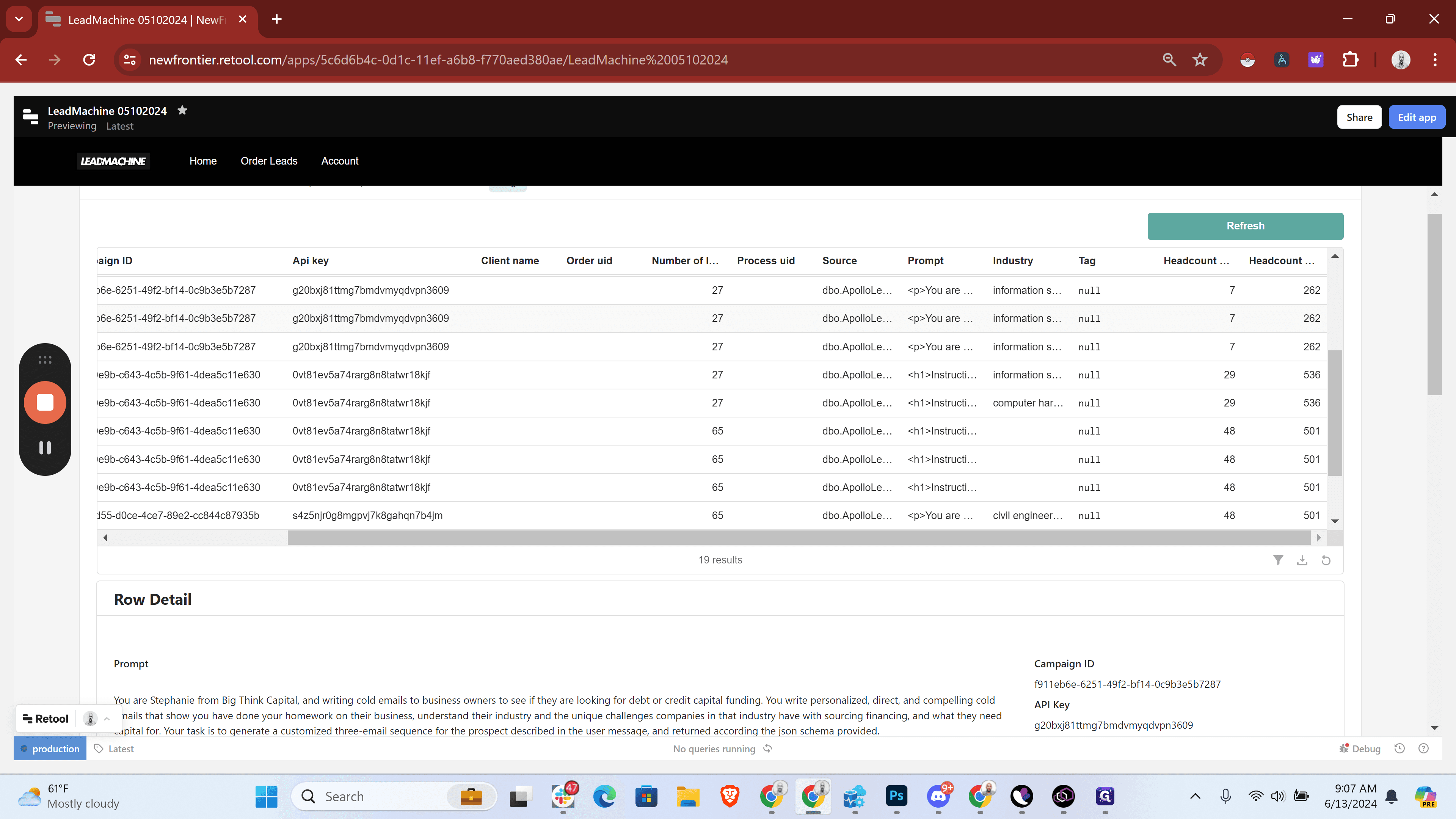The height and width of the screenshot is (819, 1456).
Task: Click the Windows taskbar Search box
Action: point(394,796)
